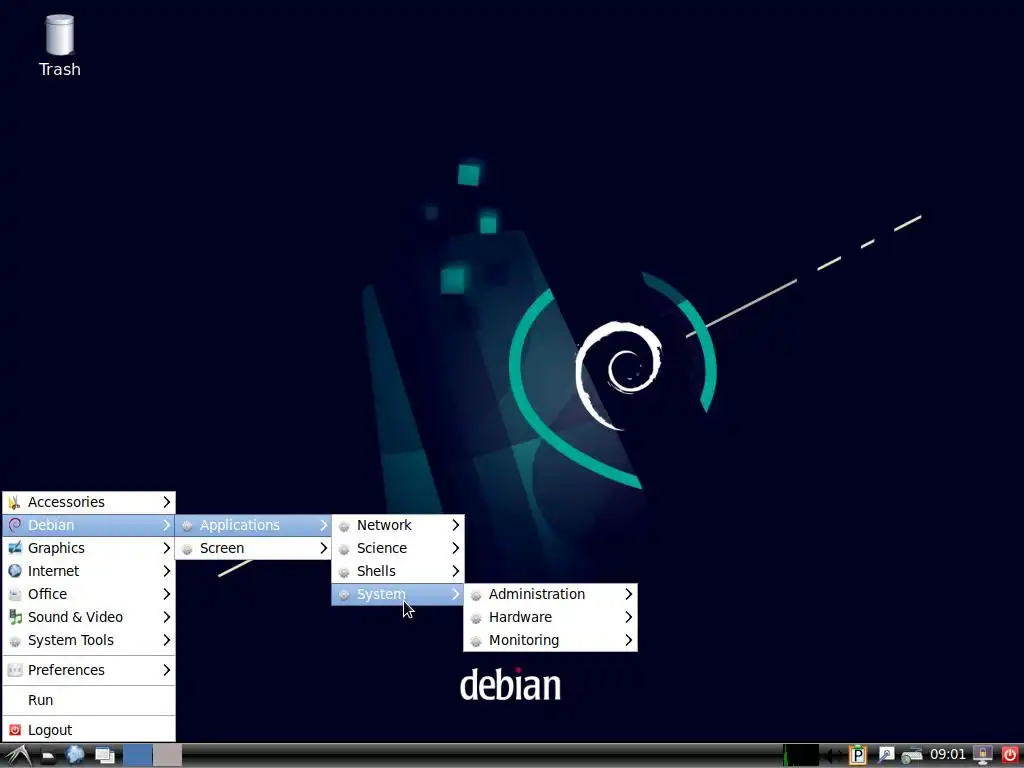Expand arrow next to Hardware
The image size is (1024, 768).
coord(628,617)
